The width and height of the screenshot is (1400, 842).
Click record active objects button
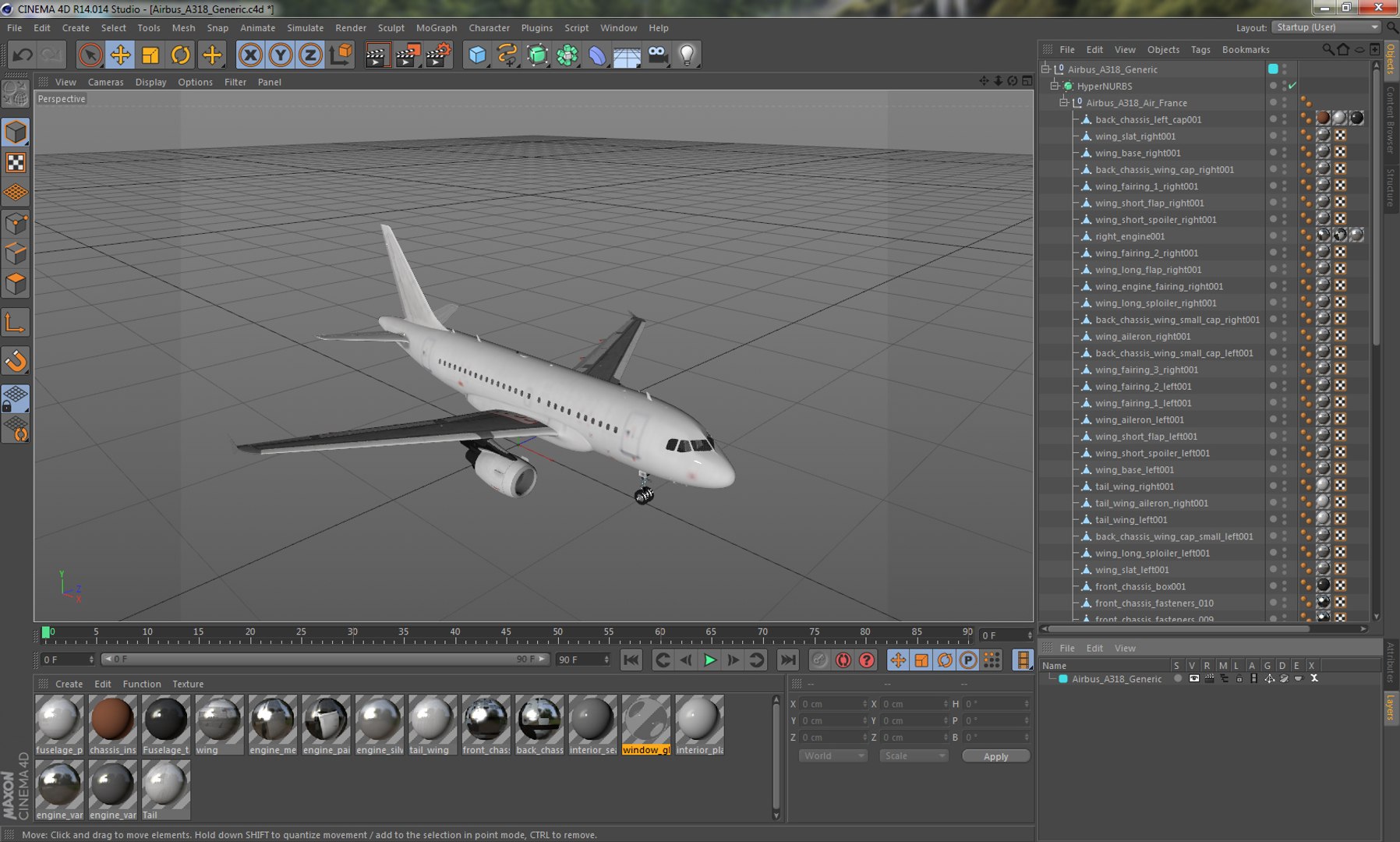[x=819, y=660]
